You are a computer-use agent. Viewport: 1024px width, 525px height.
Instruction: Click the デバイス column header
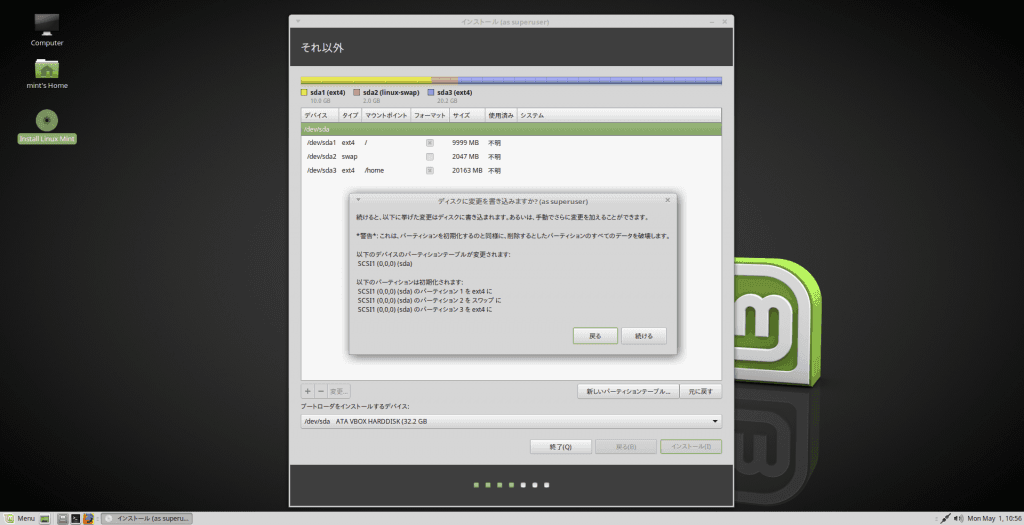tap(320, 115)
